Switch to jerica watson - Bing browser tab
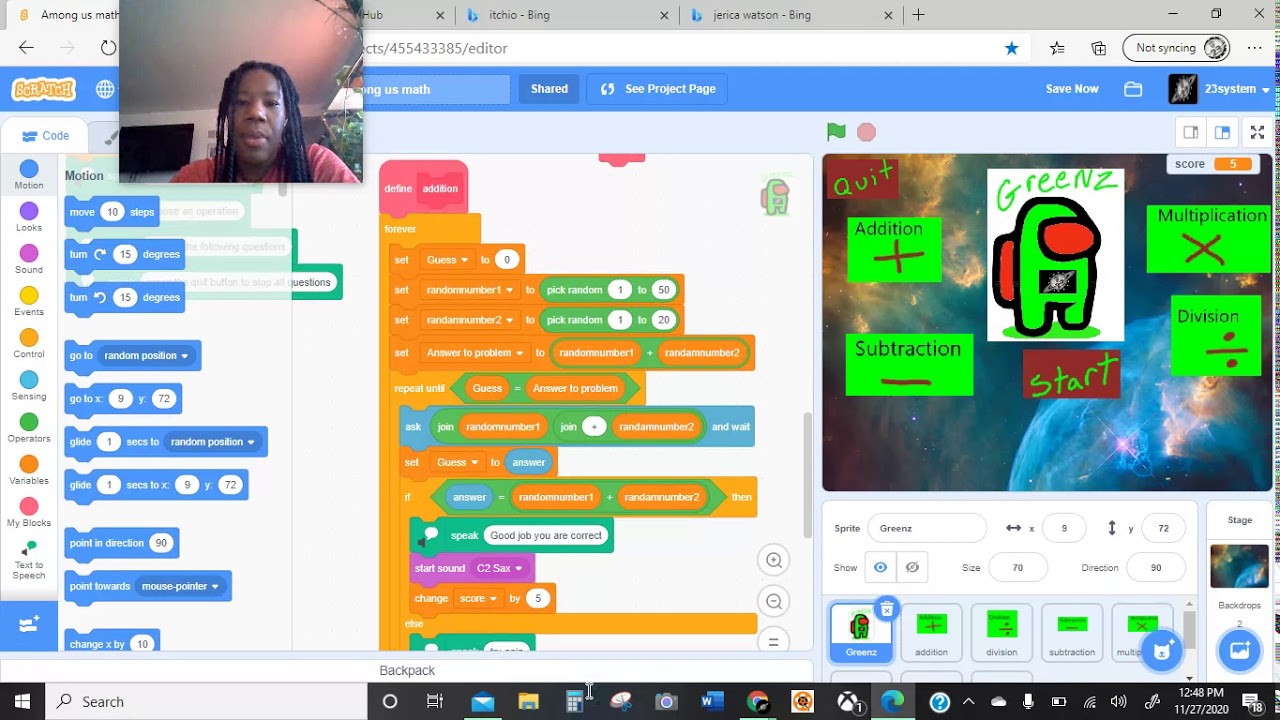Screen dimensions: 1280x720 (x=790, y=15)
